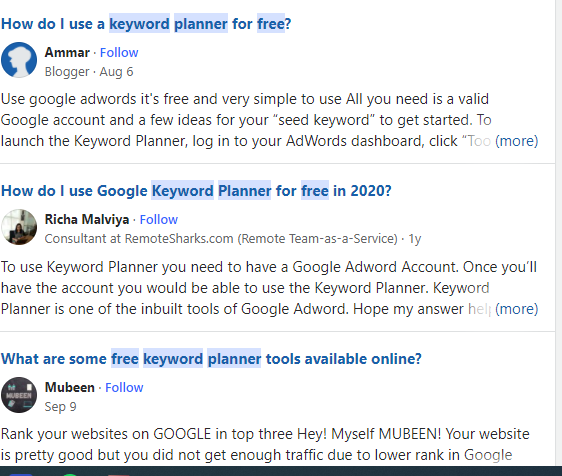Screen dimensions: 562x476
Task: Open Ammar's answer via Aug 6 timestamp
Action: [116, 72]
